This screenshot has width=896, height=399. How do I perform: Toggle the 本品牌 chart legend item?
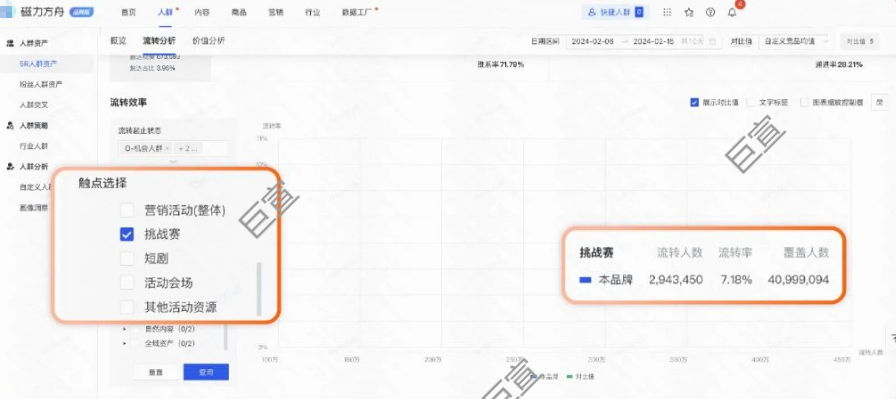click(x=544, y=377)
